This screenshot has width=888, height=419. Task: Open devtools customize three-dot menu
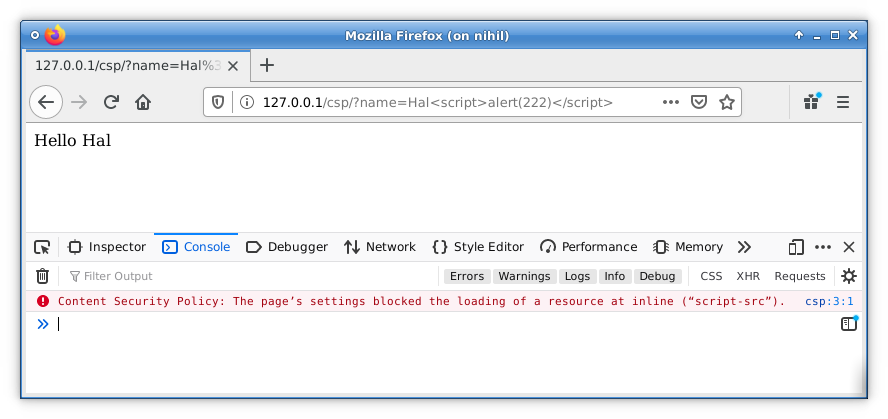click(823, 247)
